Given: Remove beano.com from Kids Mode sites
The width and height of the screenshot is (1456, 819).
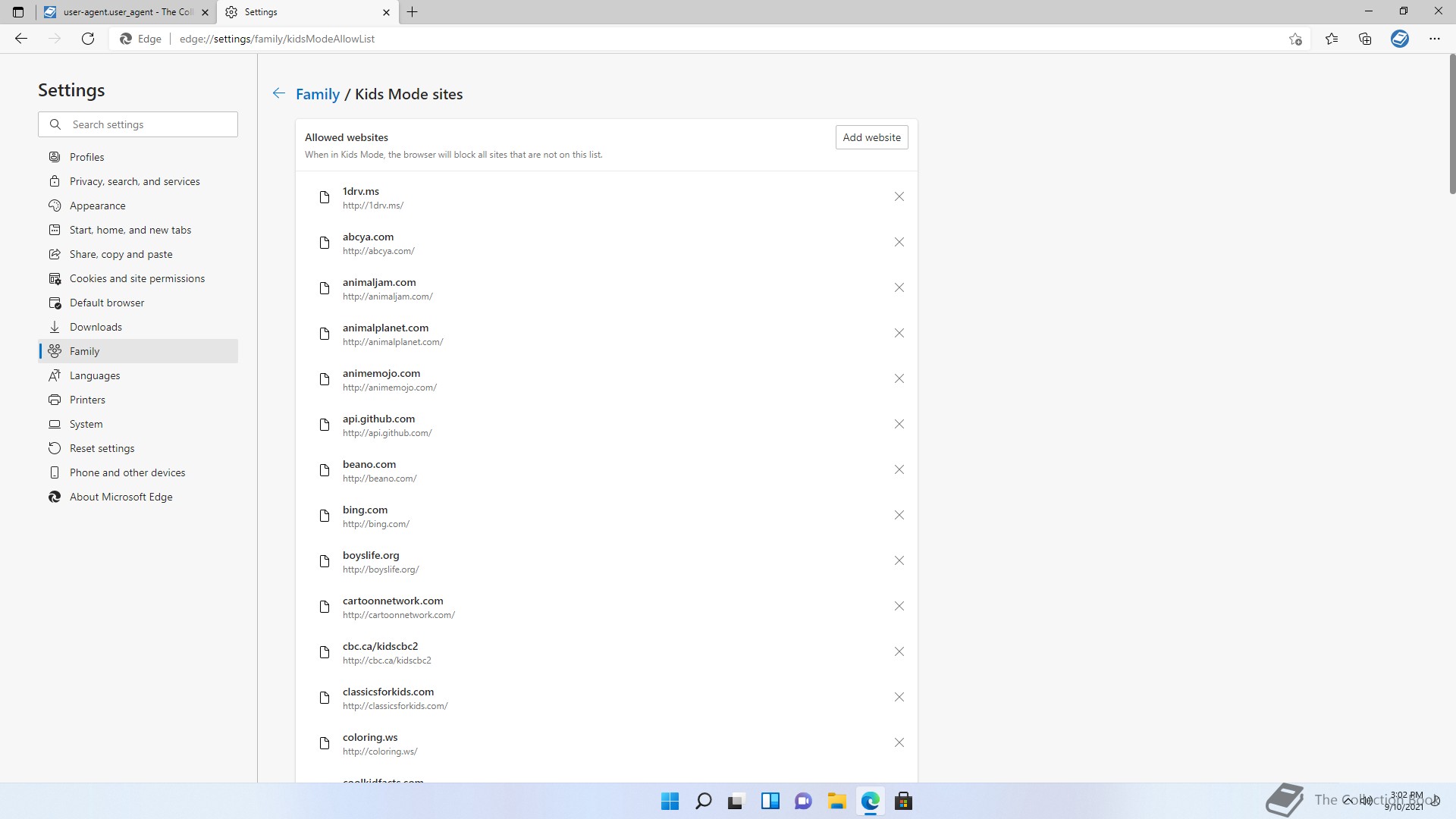Looking at the screenshot, I should coord(899,469).
